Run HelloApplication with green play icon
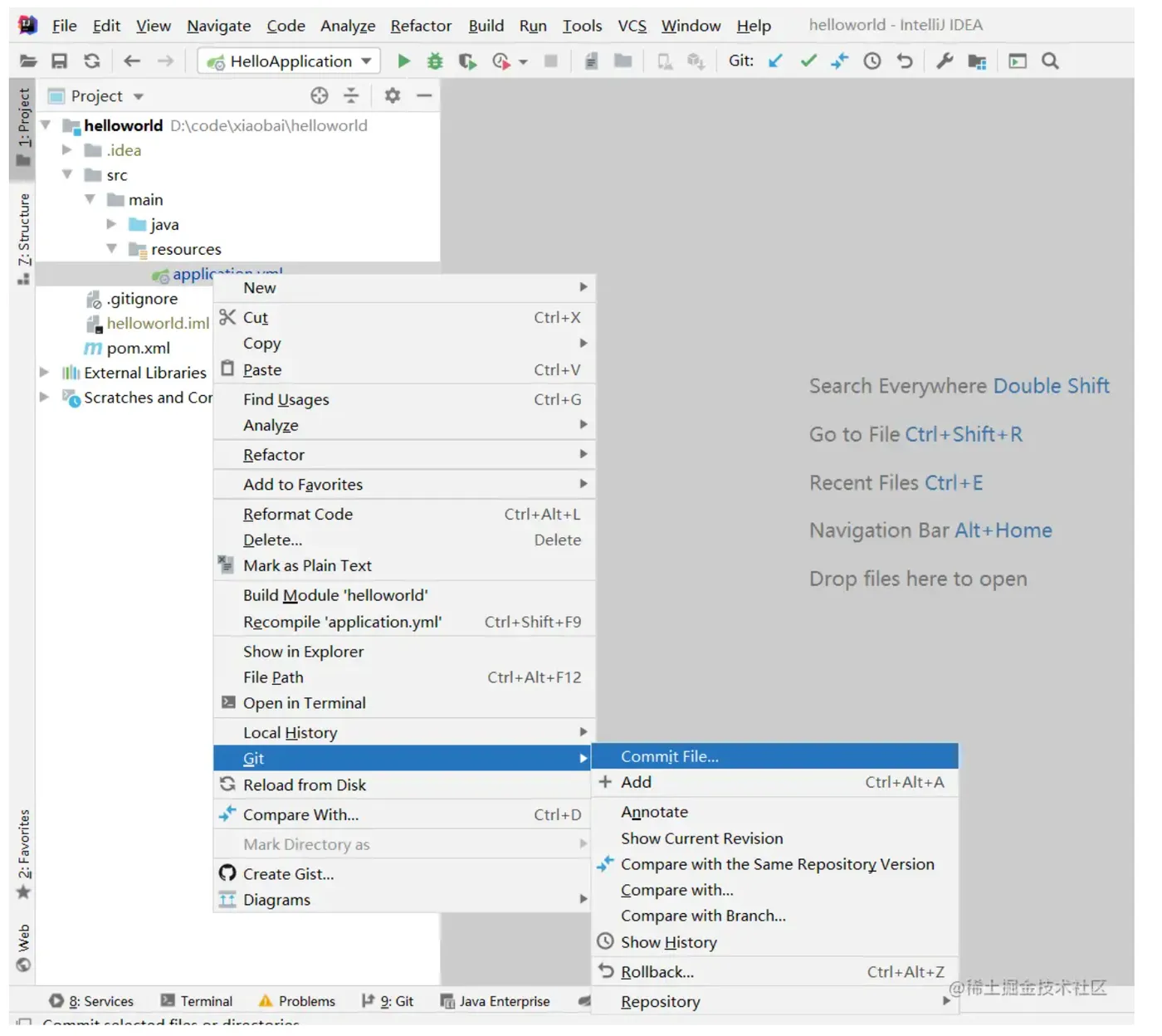The width and height of the screenshot is (1162, 1036). [404, 61]
